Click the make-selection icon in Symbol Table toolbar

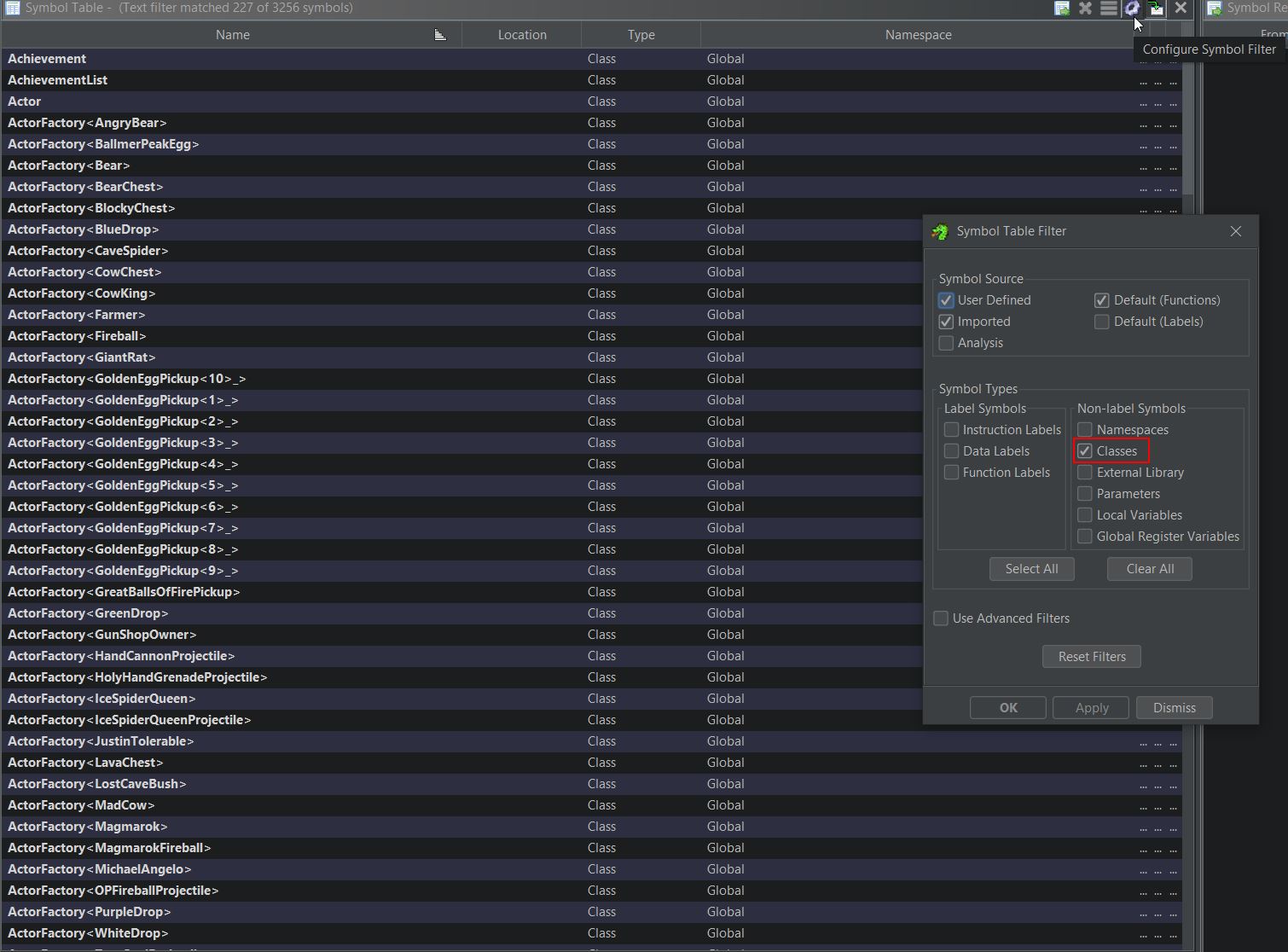pos(1062,8)
